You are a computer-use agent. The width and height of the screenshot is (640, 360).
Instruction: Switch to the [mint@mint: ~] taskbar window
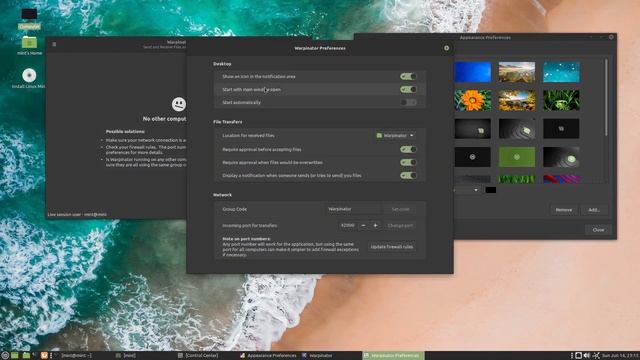pyautogui.click(x=76, y=356)
